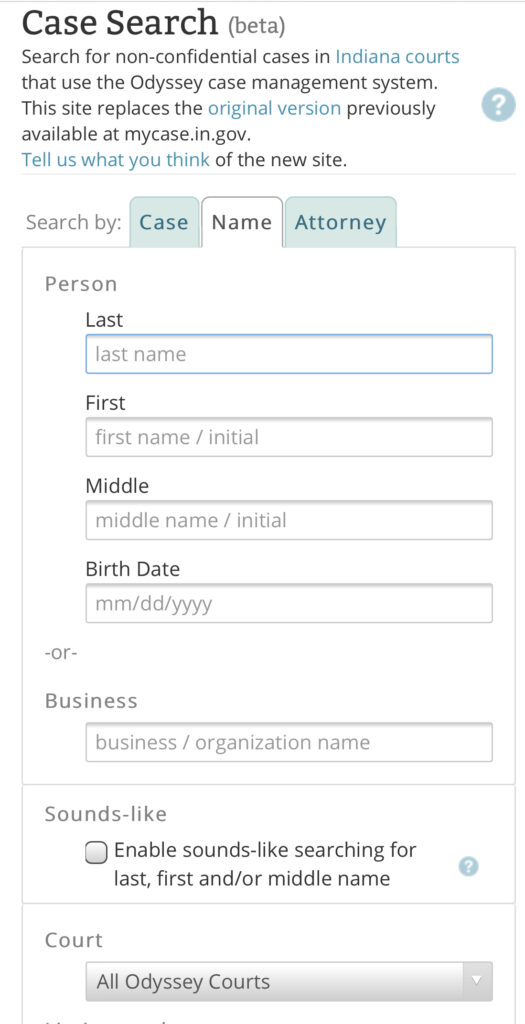
Task: Open the All Odyssey Courts dropdown
Action: click(289, 982)
